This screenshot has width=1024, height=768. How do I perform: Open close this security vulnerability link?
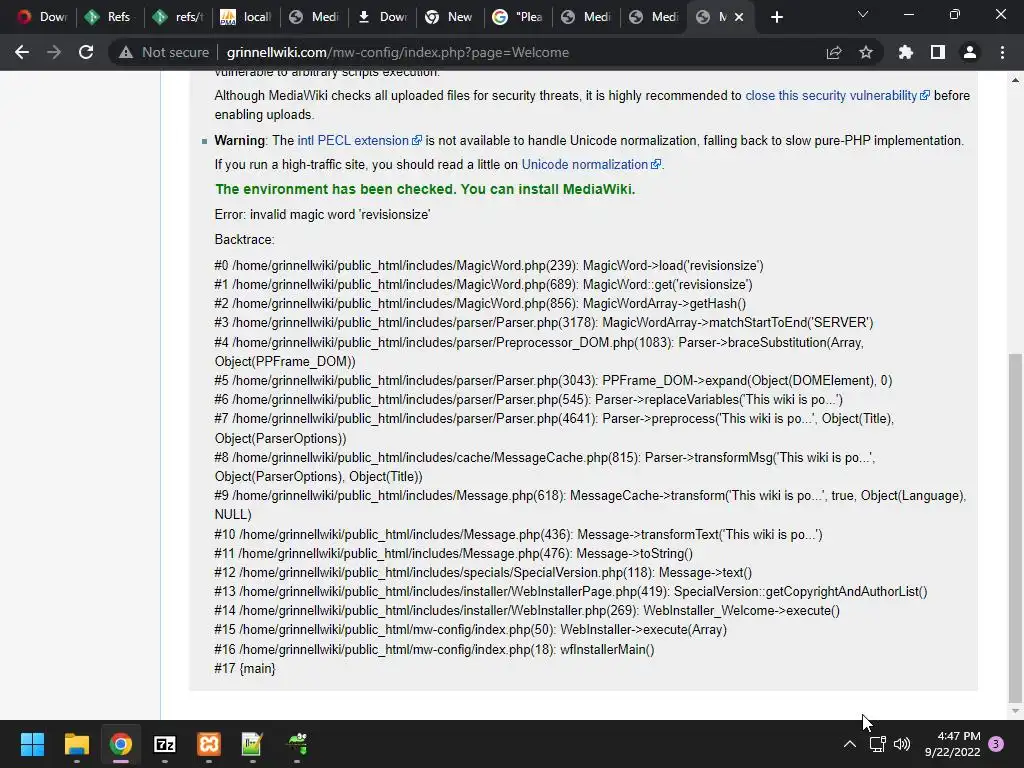(837, 95)
